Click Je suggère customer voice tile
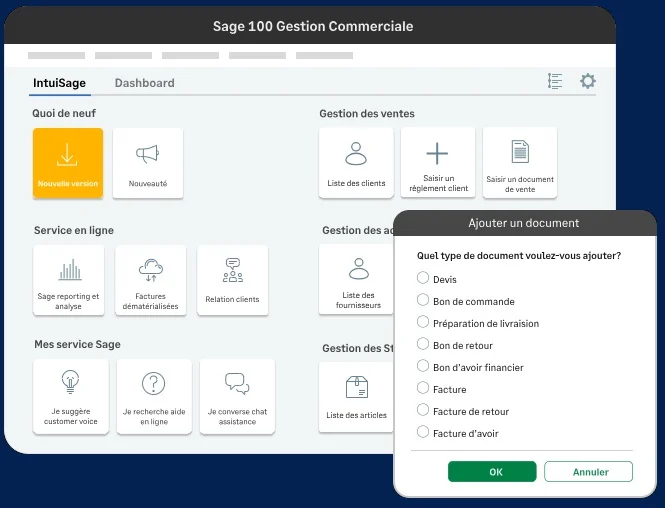 click(x=70, y=396)
